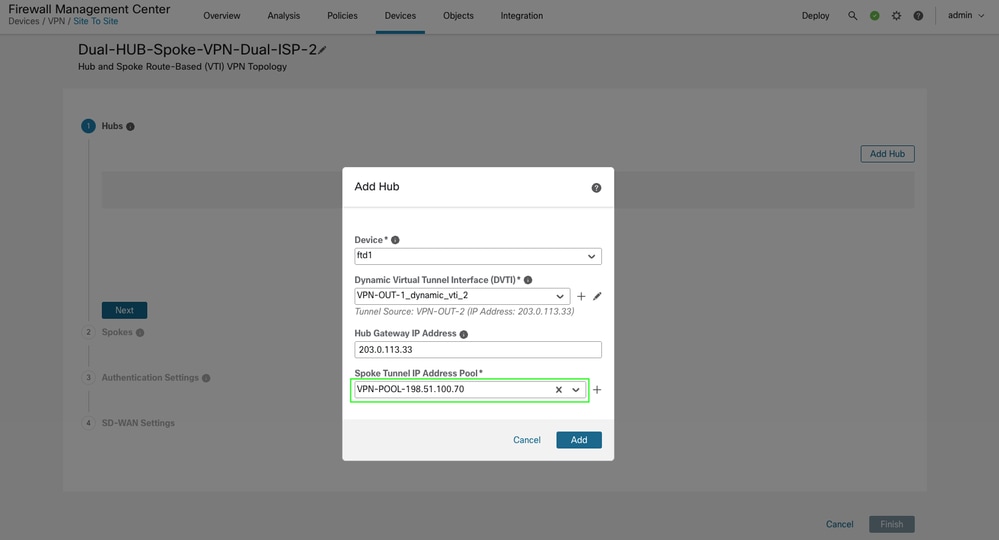Edit the DVTI with the pencil icon
The width and height of the screenshot is (999, 540).
(597, 296)
